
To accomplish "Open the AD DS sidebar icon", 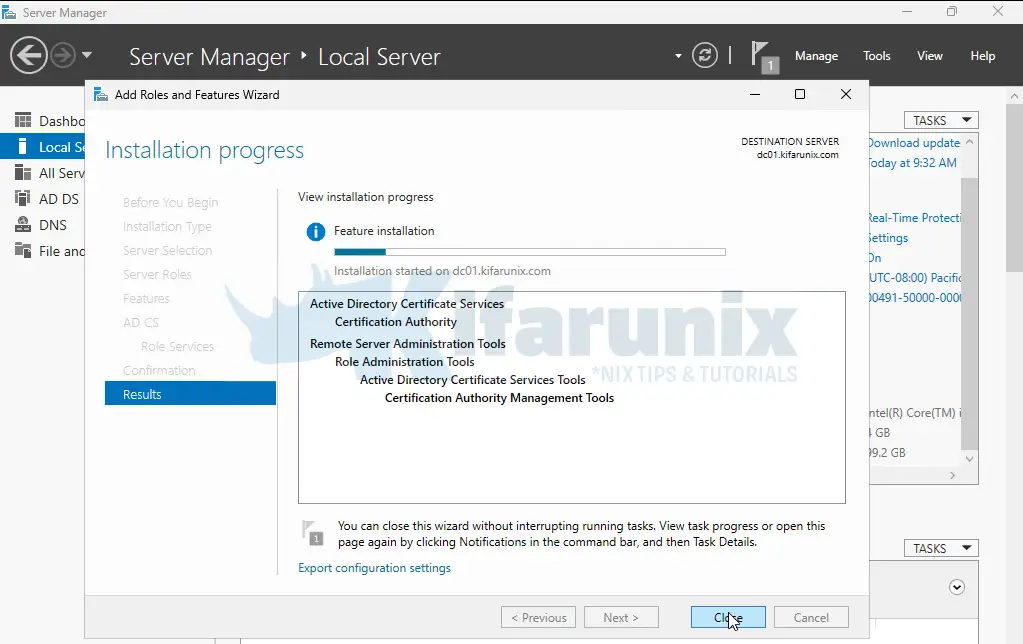I will pos(23,198).
